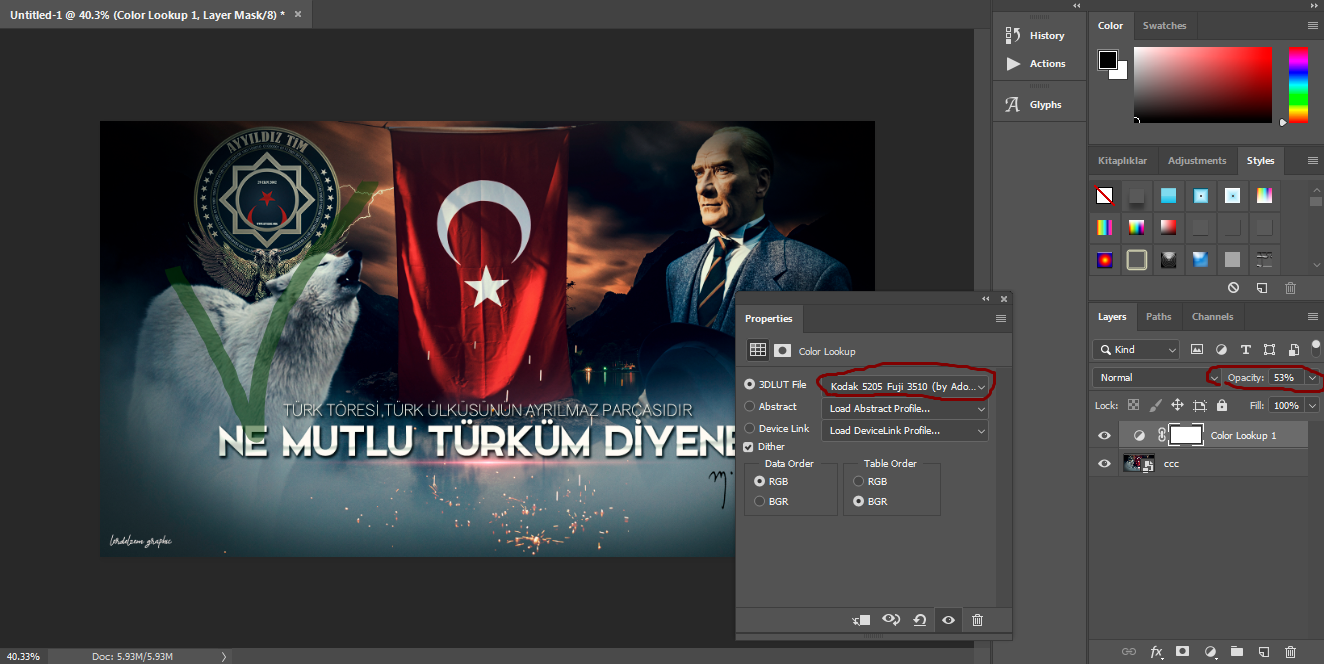1324x664 pixels.
Task: Filter layers by type layers icon
Action: 1245,350
